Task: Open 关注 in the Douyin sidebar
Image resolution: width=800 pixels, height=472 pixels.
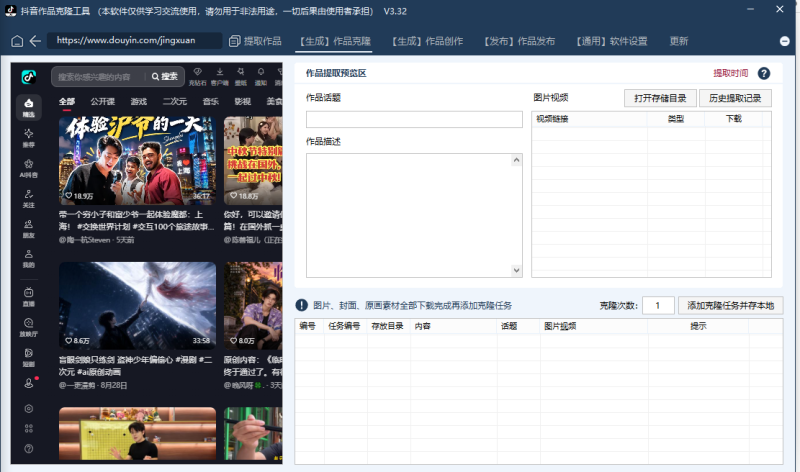Action: (x=29, y=198)
